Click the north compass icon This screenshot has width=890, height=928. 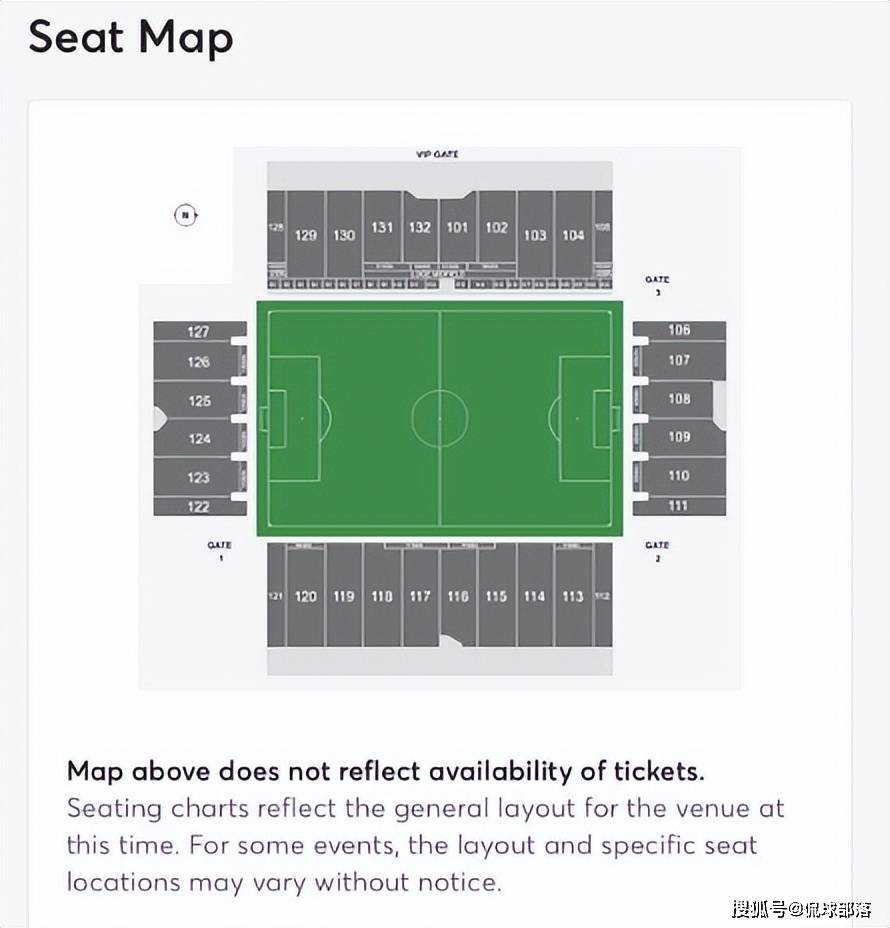(186, 215)
